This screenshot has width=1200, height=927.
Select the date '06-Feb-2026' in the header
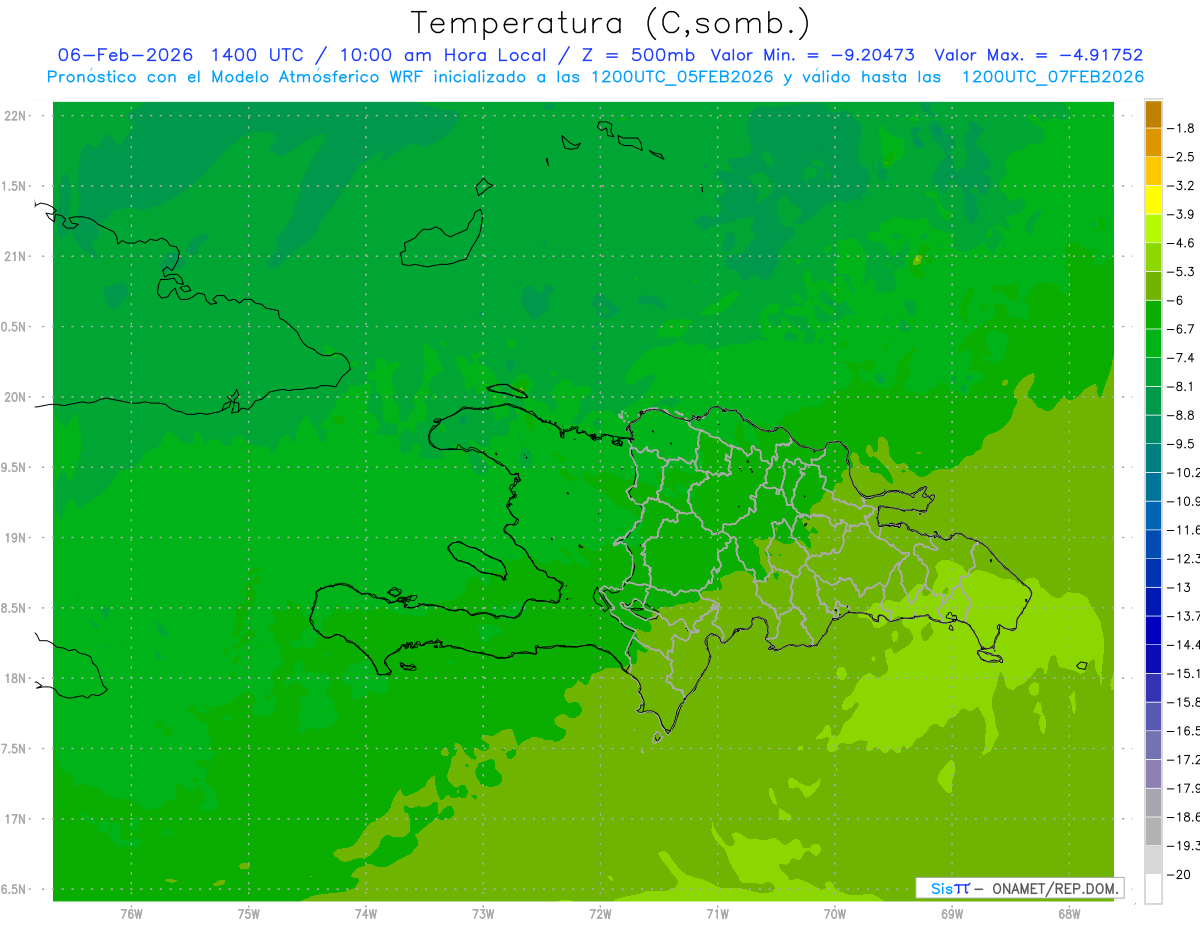point(125,55)
